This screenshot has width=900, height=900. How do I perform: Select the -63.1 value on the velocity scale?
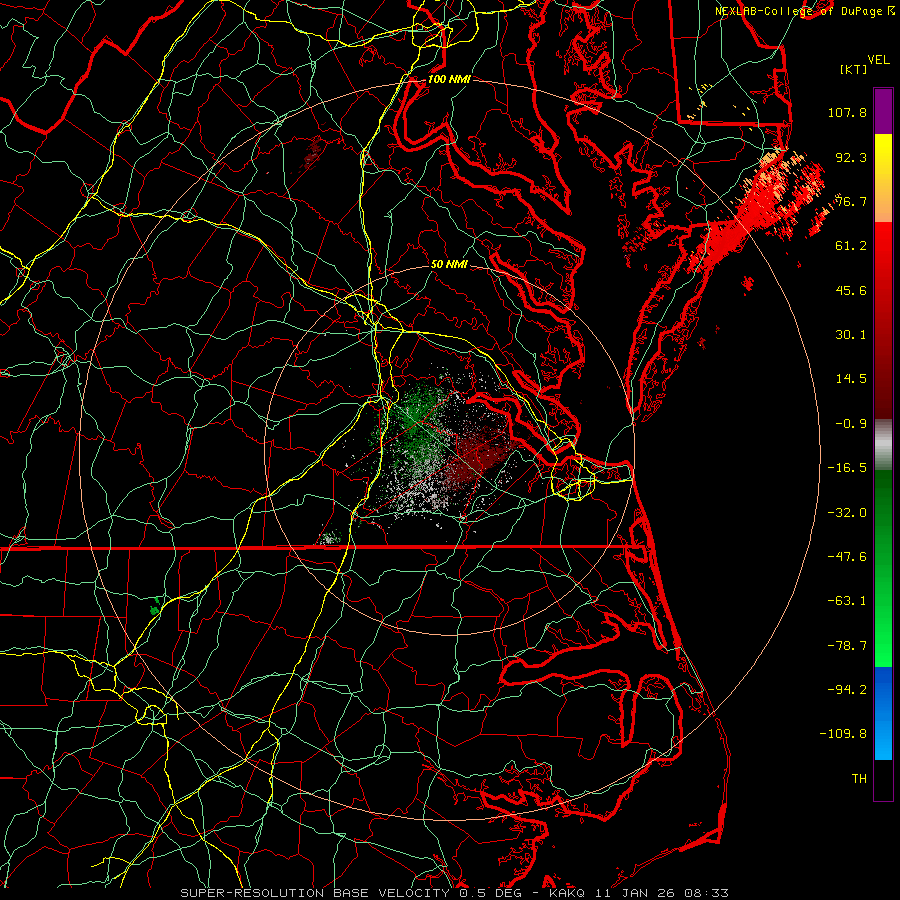[847, 601]
